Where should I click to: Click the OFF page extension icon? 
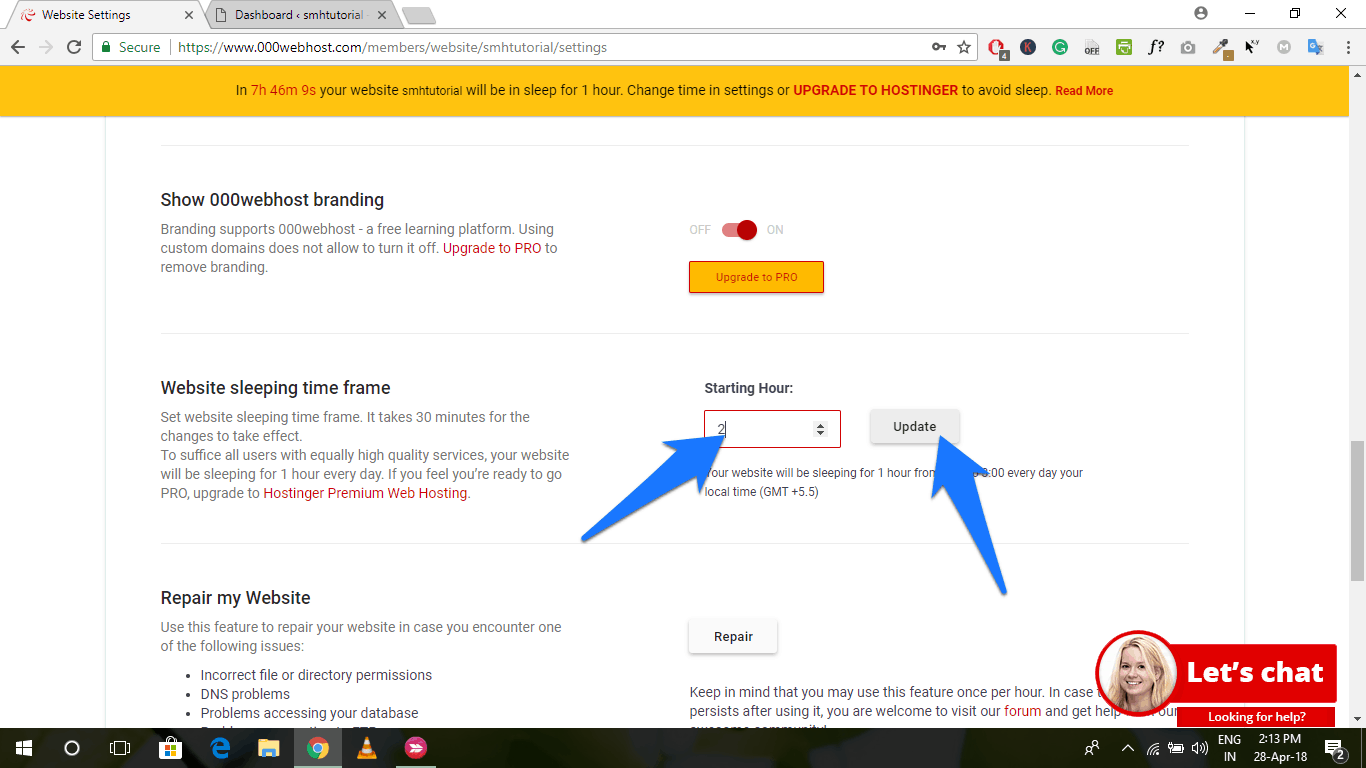1092,47
